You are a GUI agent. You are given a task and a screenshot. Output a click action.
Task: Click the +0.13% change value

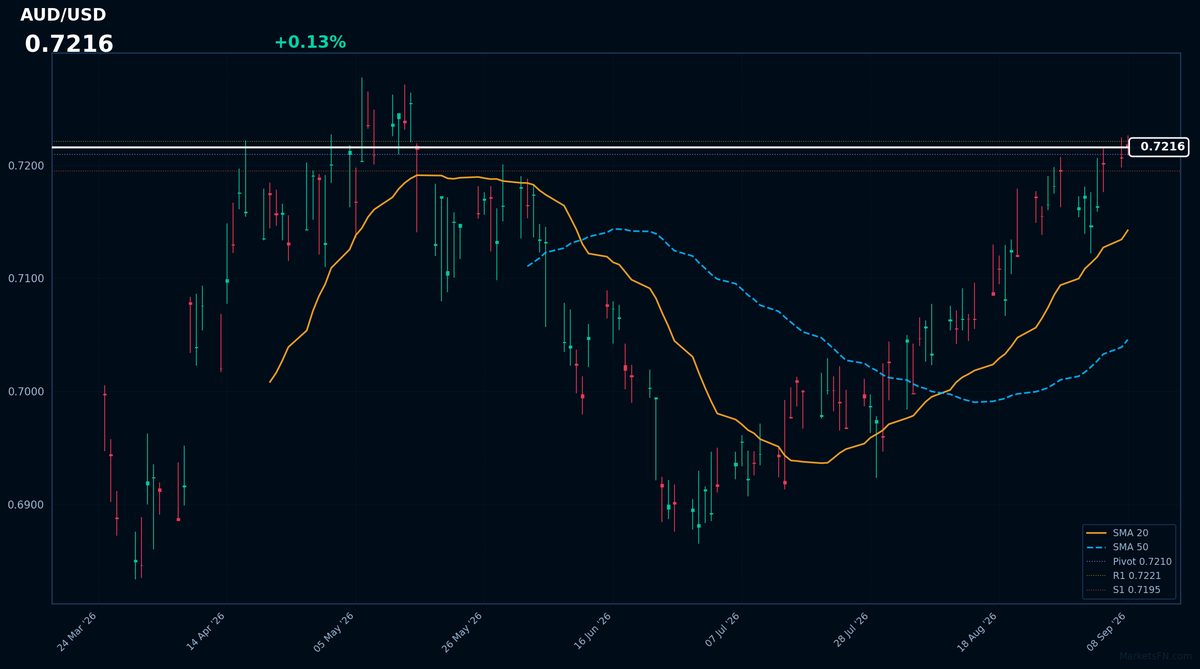pos(310,42)
